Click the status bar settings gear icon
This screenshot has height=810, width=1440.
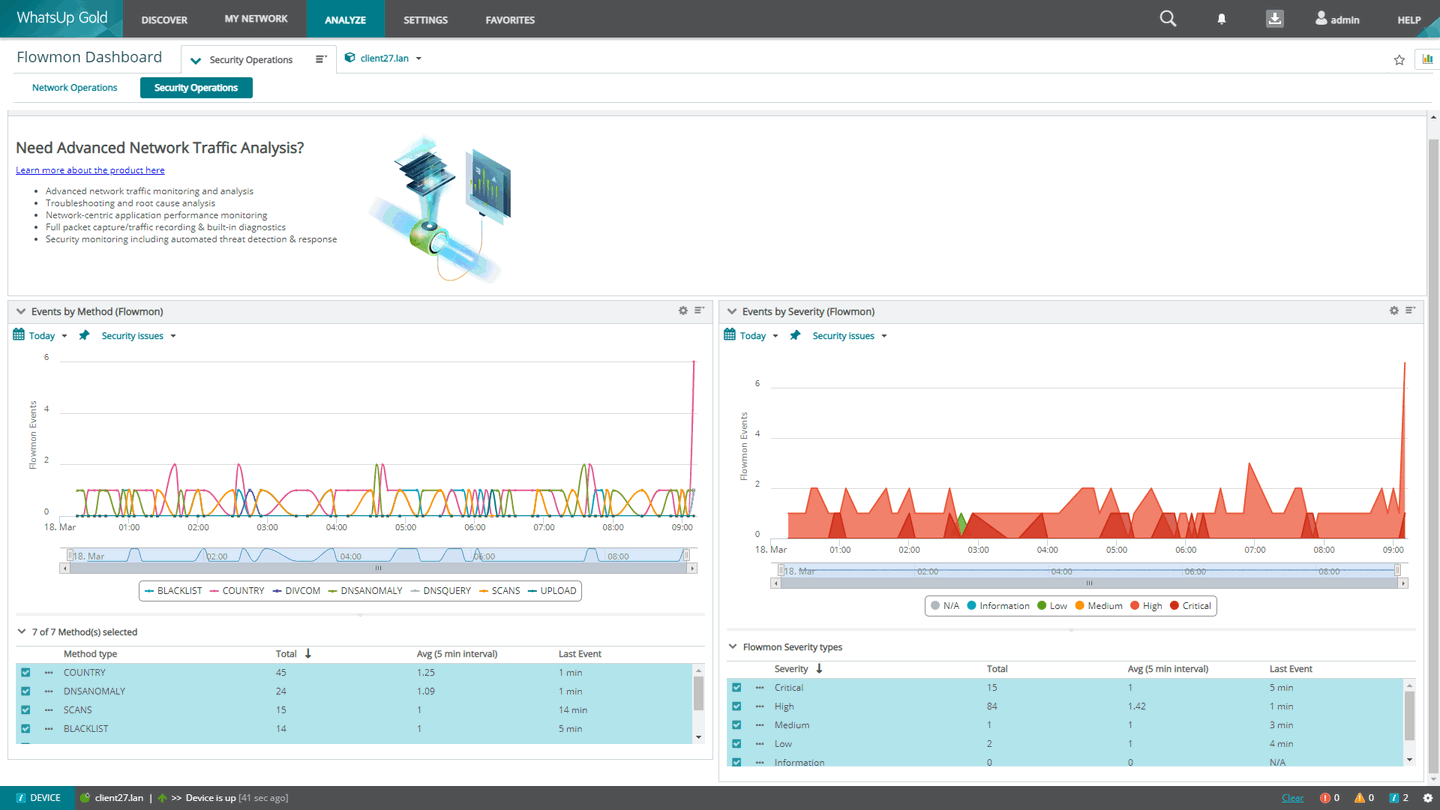click(x=1427, y=798)
